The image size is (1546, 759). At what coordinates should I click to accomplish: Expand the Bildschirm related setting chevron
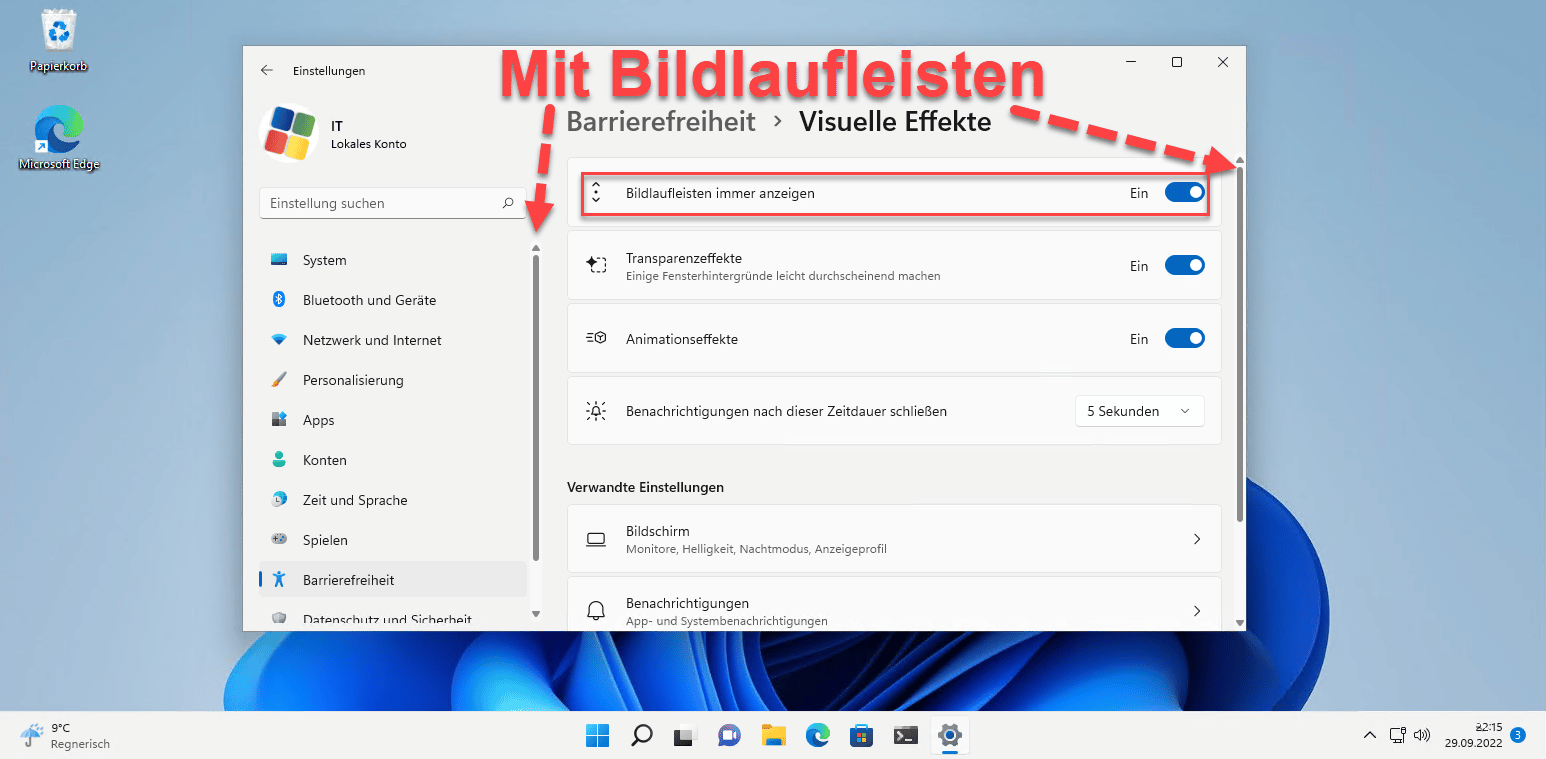pos(1197,539)
